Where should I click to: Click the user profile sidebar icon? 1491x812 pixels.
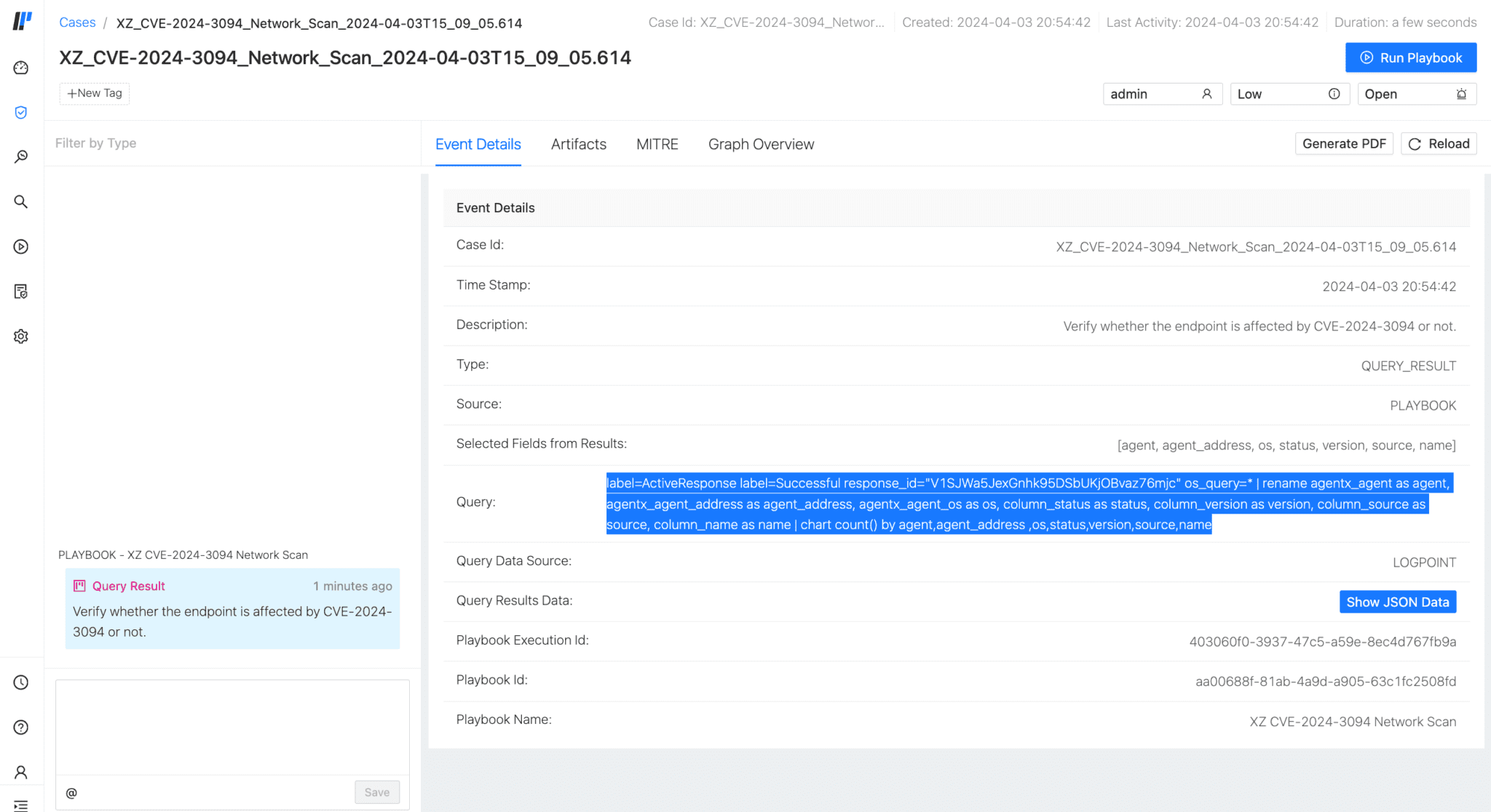point(21,772)
